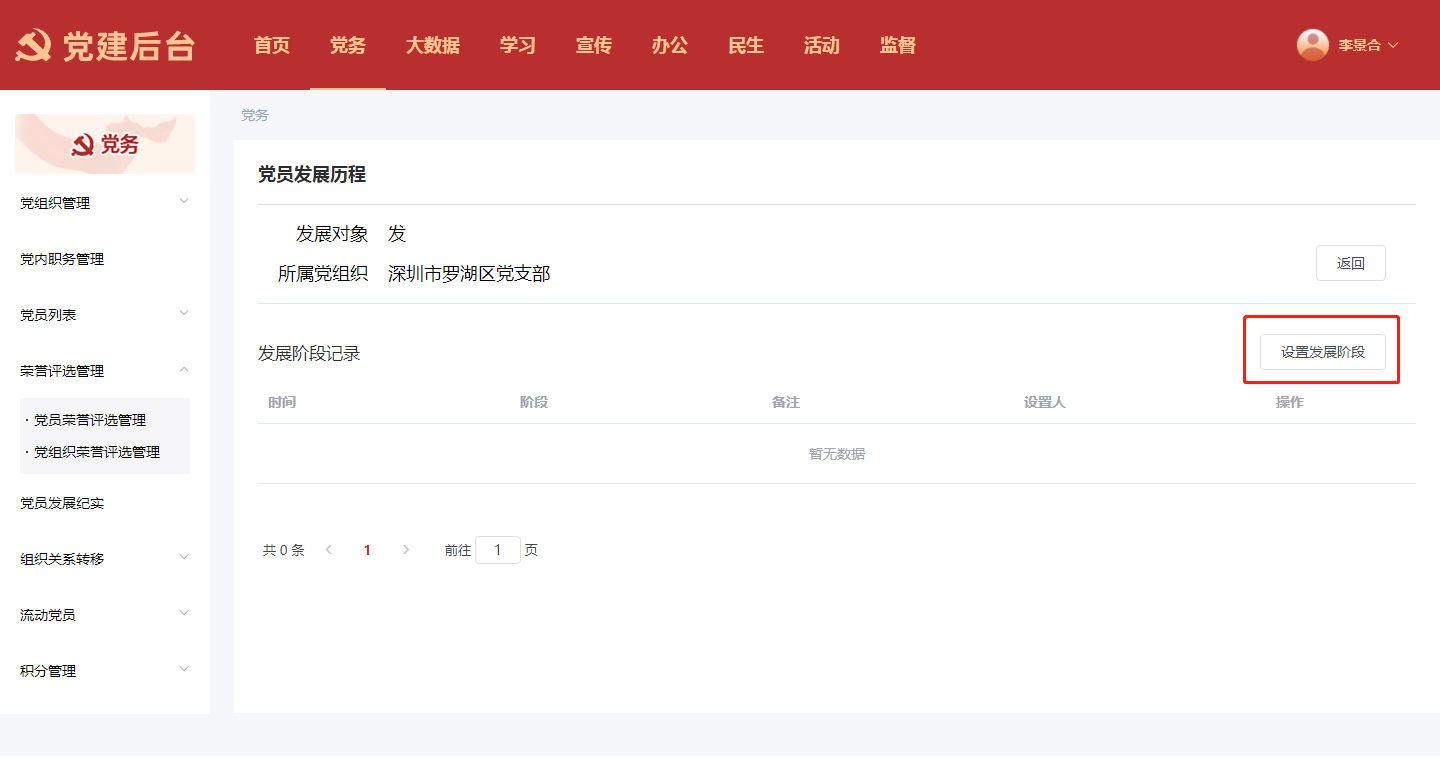Select 党员荣誉评选管理 in the sidebar
1440x757 pixels.
(x=90, y=420)
